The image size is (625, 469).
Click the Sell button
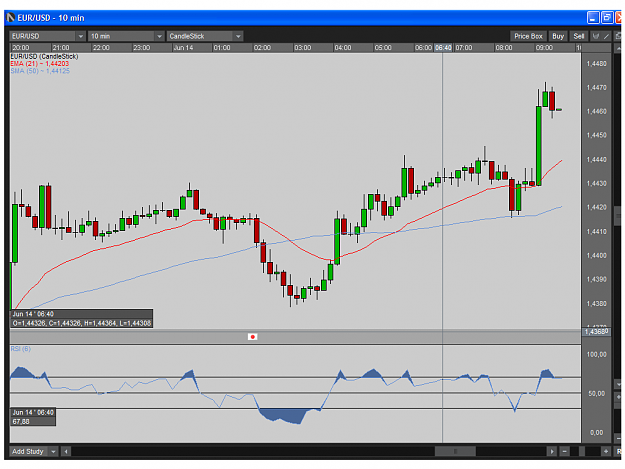(579, 36)
